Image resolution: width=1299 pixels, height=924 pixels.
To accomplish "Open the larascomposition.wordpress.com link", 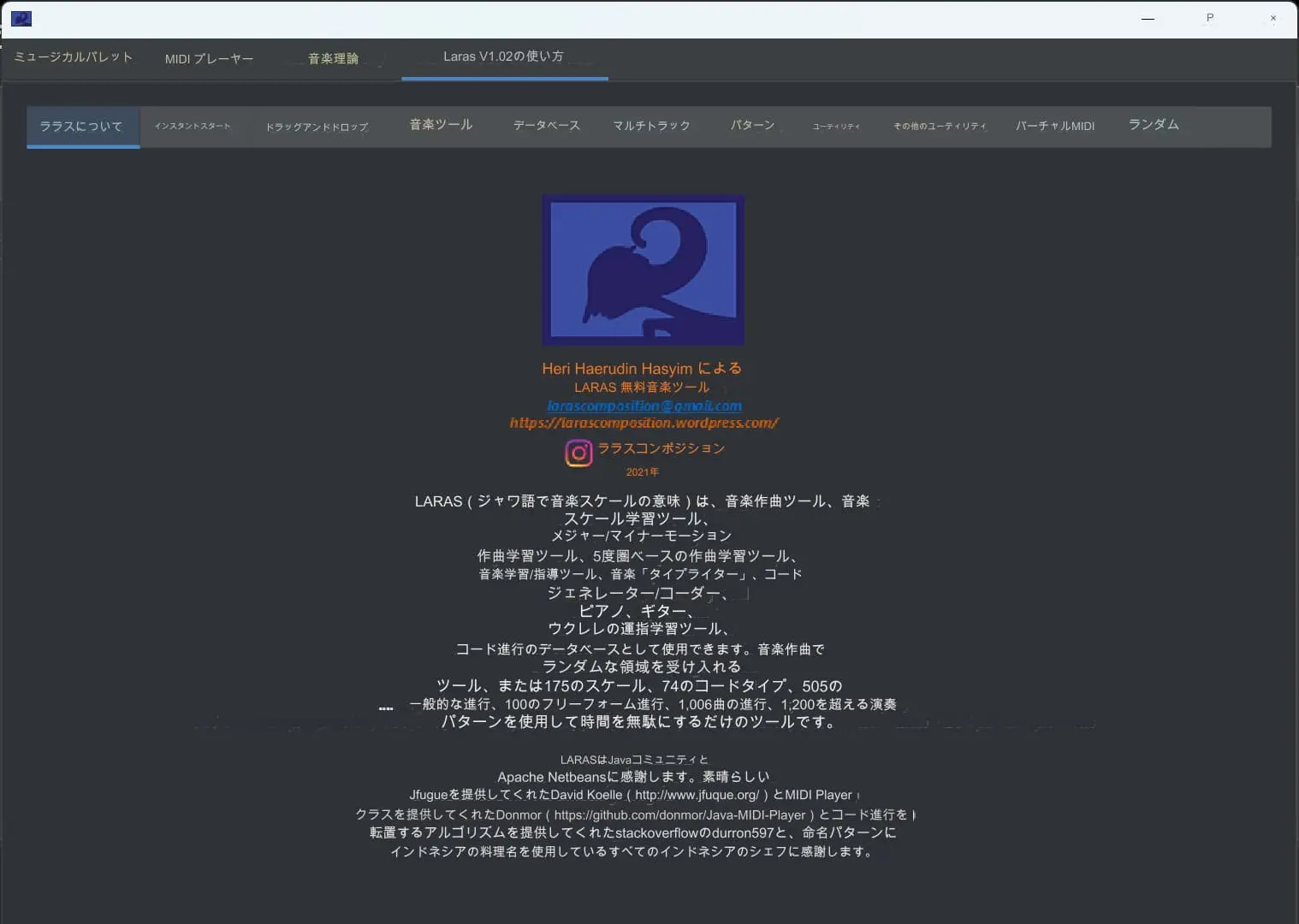I will (644, 423).
